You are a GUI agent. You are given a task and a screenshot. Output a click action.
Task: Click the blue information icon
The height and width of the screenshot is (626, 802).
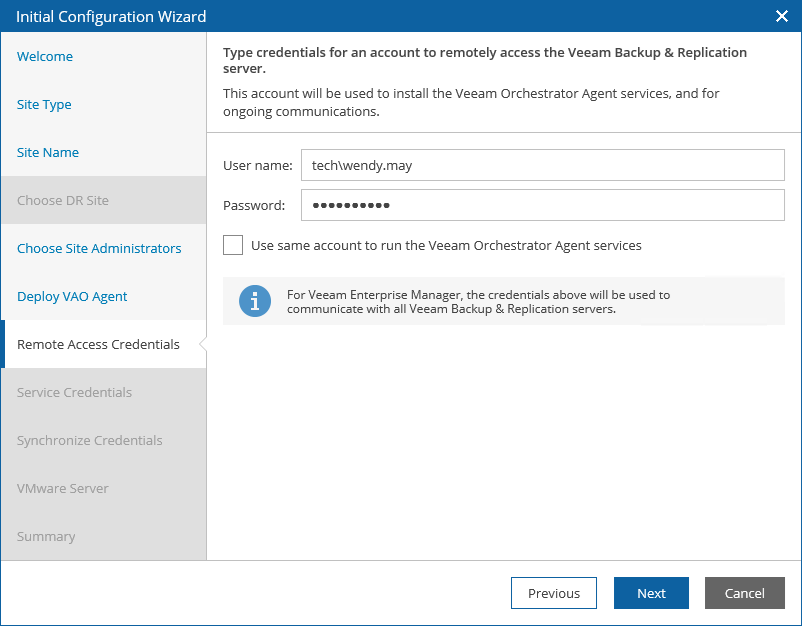(x=255, y=301)
